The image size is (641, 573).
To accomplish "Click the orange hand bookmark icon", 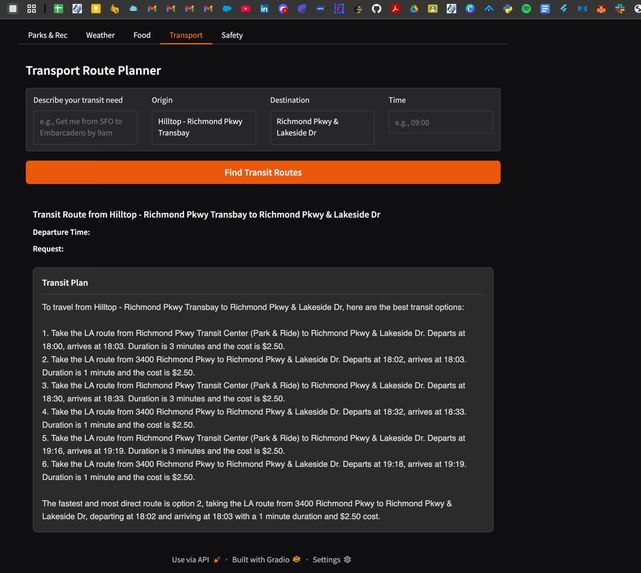I will pos(114,9).
